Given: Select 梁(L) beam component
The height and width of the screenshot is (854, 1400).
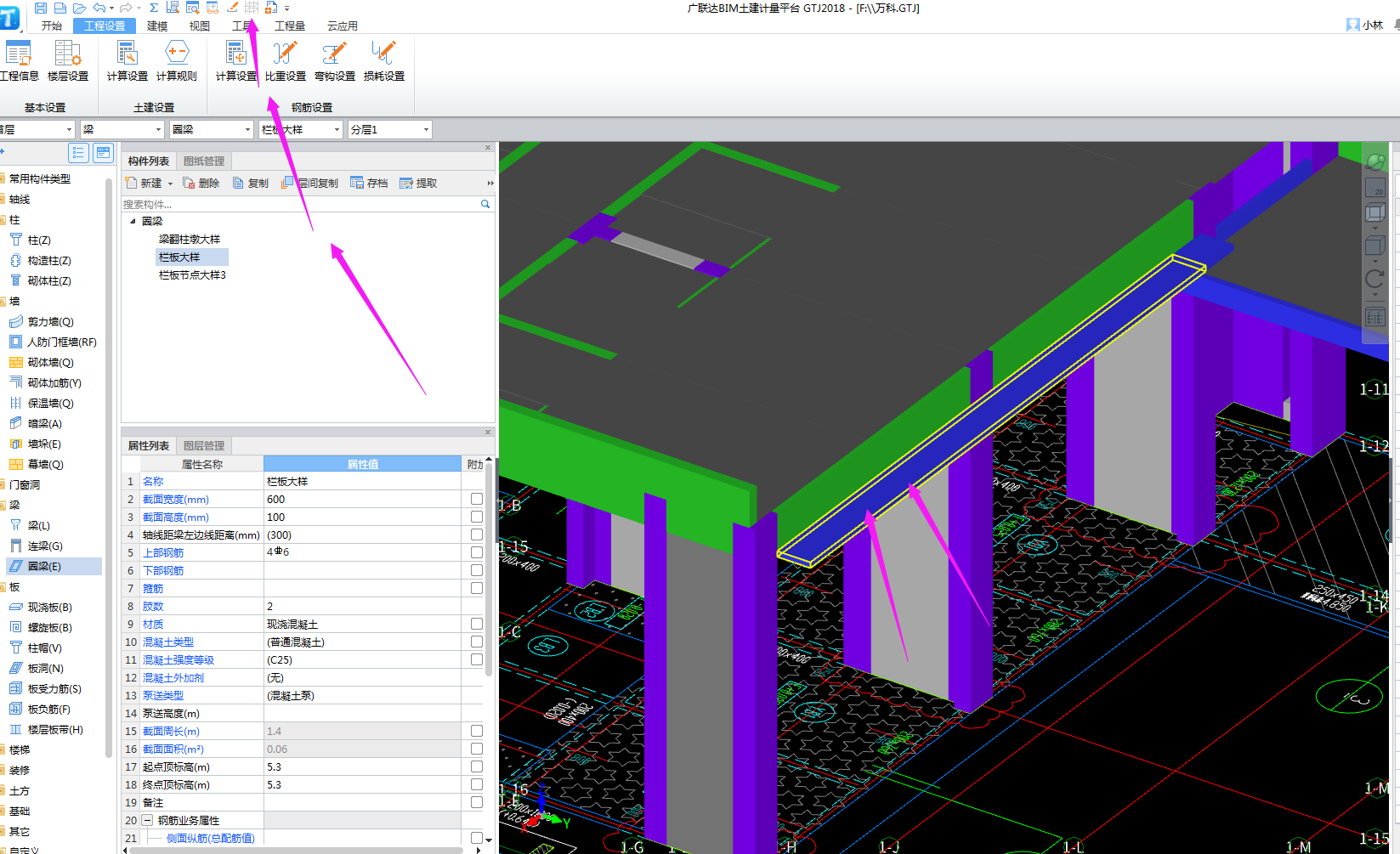Looking at the screenshot, I should pos(39,526).
